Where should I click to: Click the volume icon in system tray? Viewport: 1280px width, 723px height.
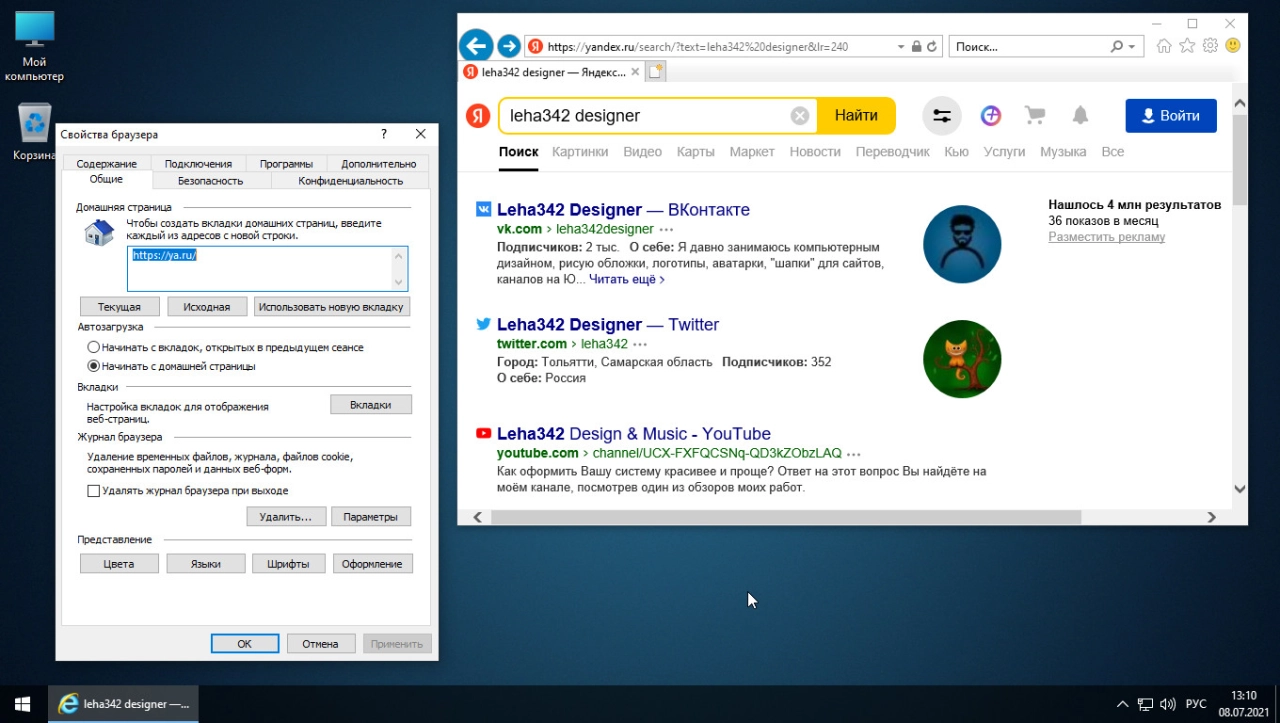(x=1166, y=704)
